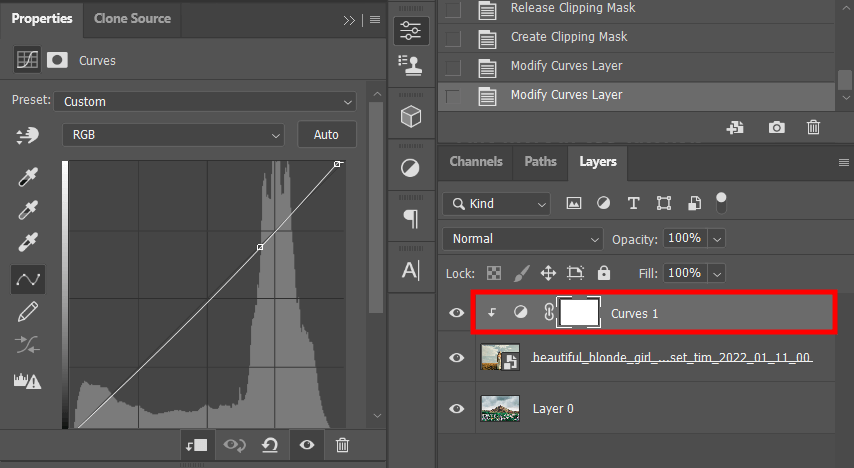This screenshot has width=854, height=468.
Task: Open the Fill slider arrow
Action: point(717,273)
